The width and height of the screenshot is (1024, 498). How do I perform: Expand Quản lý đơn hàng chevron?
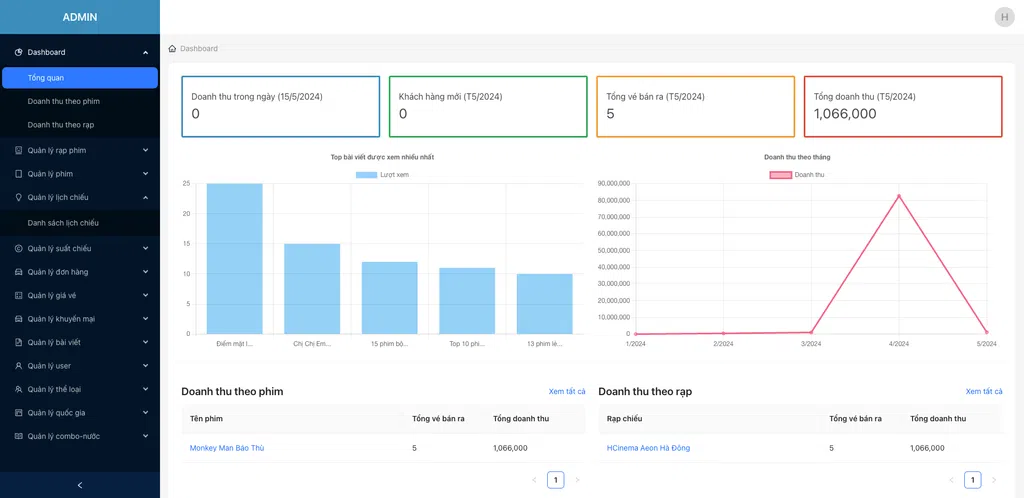point(145,272)
